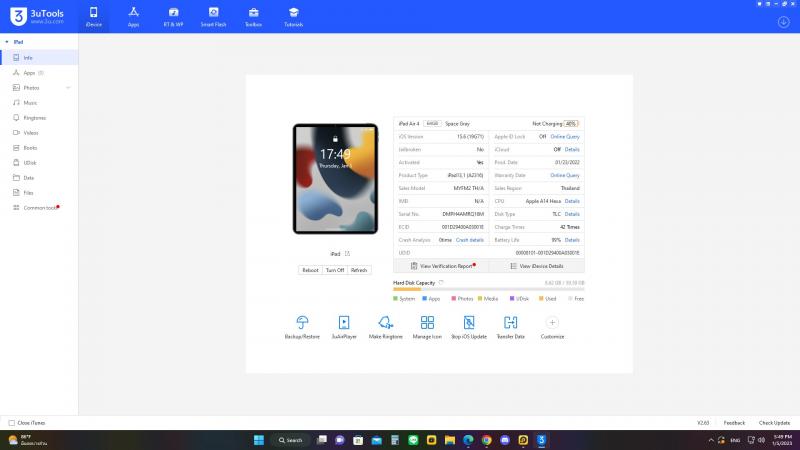Click the download manager arrow icon
This screenshot has height=450, width=800.
[x=784, y=22]
